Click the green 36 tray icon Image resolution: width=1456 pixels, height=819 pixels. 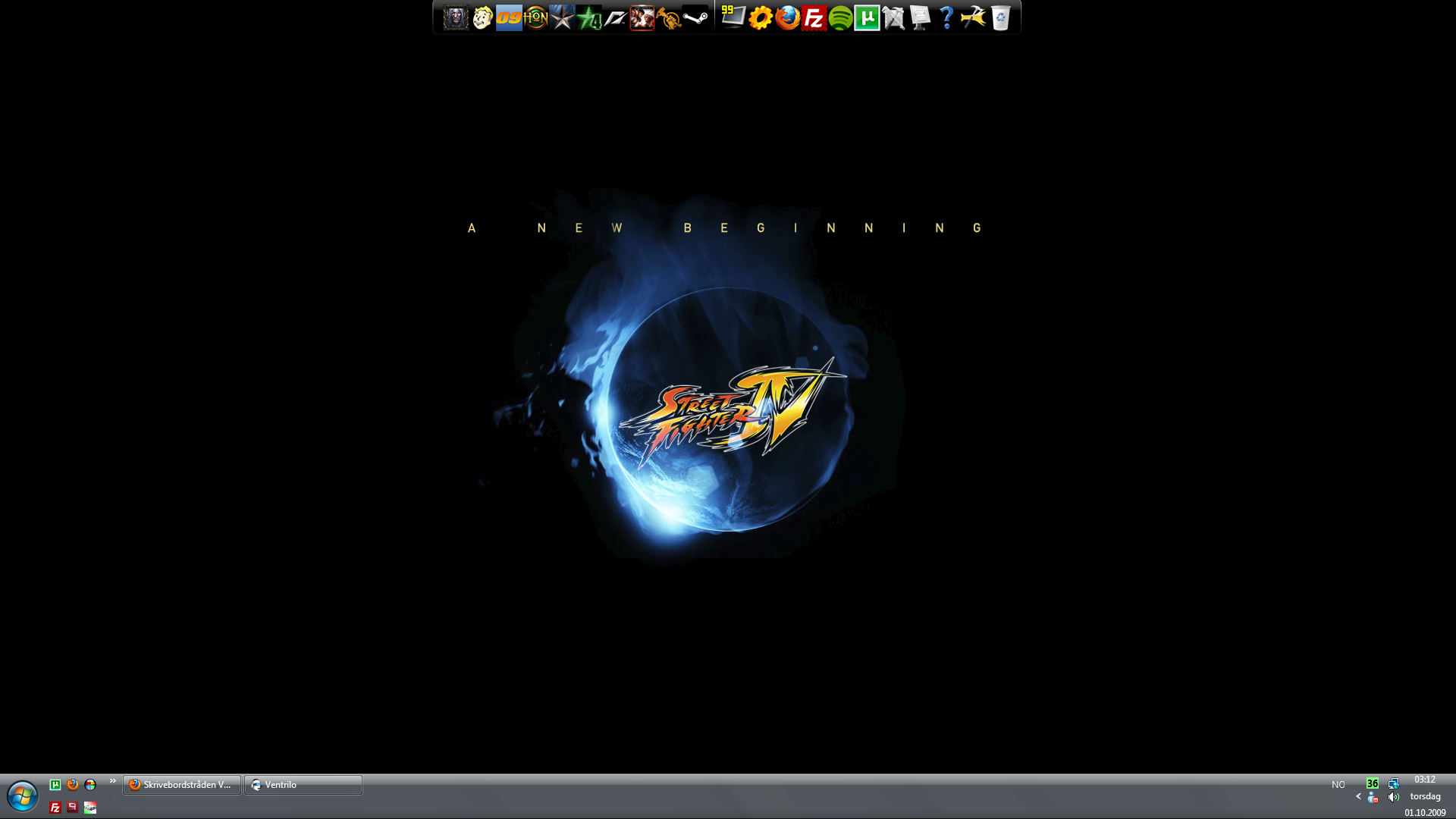(1373, 783)
